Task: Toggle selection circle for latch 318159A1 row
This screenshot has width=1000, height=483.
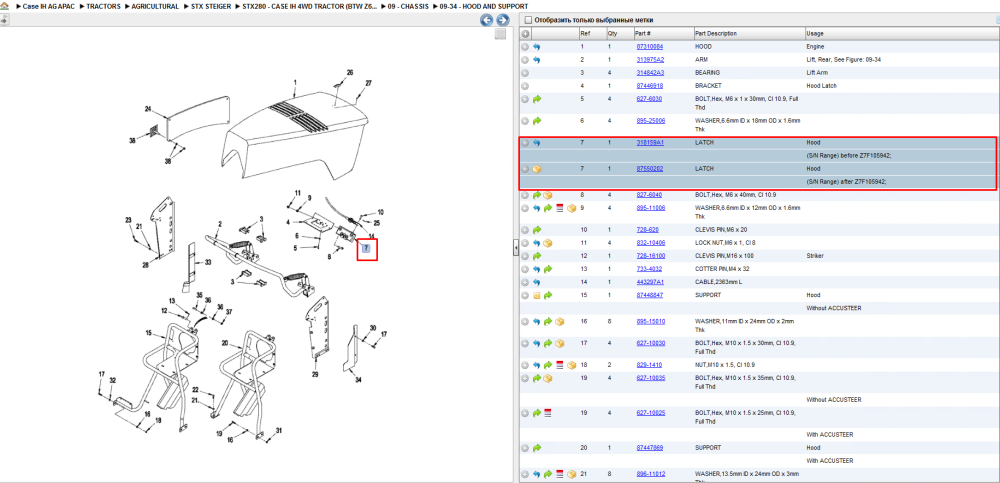Action: pyautogui.click(x=525, y=143)
